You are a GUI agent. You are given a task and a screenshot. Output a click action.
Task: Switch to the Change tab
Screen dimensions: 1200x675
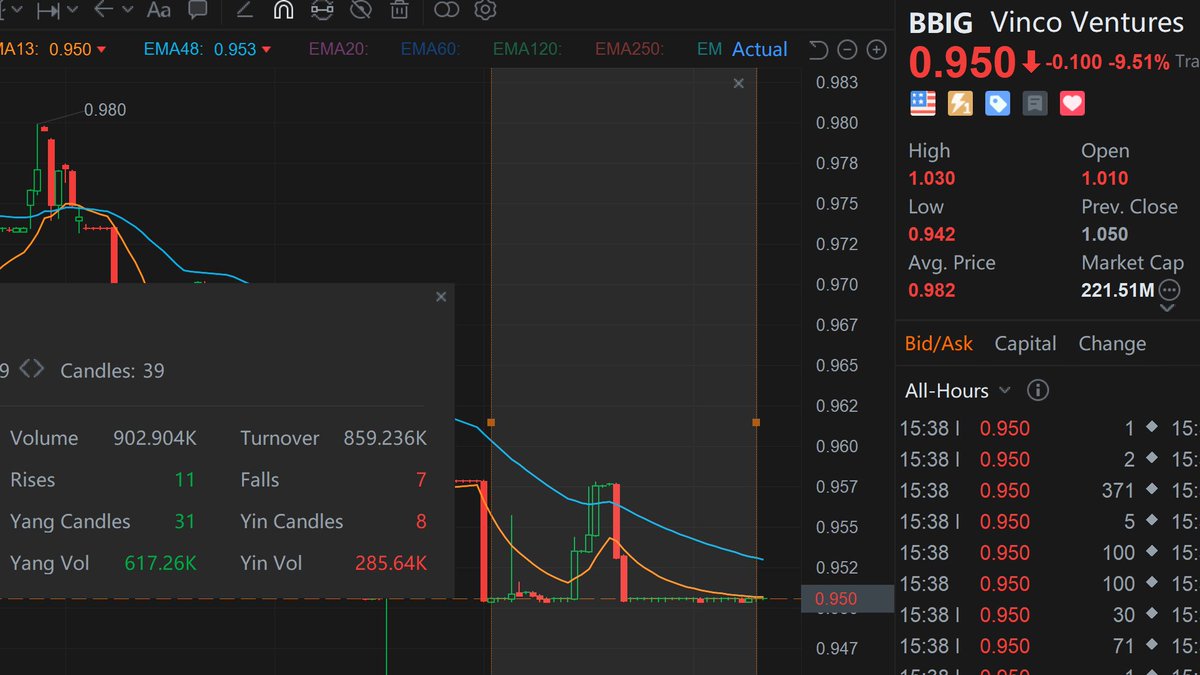(1112, 343)
